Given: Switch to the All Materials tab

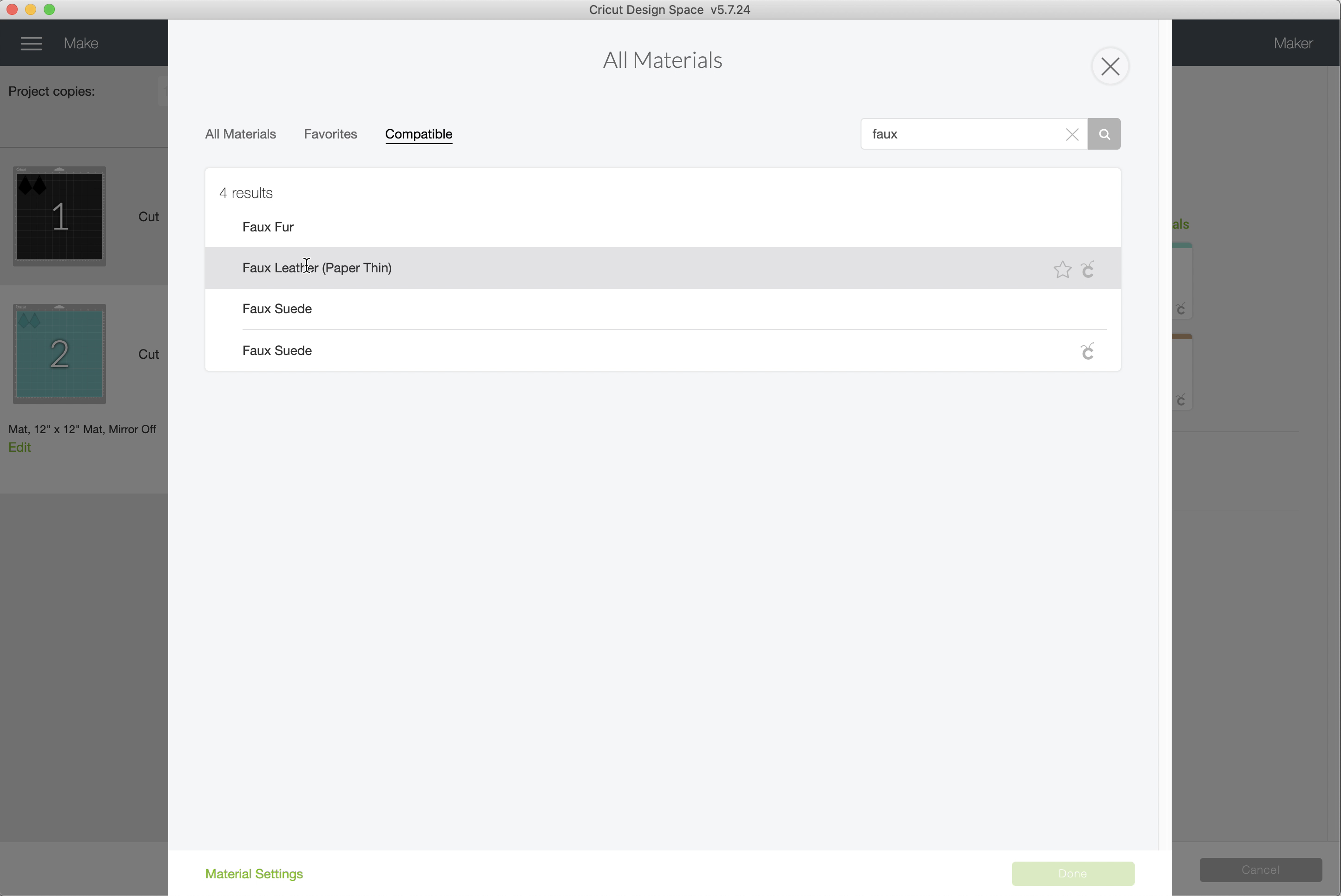Looking at the screenshot, I should pos(241,134).
